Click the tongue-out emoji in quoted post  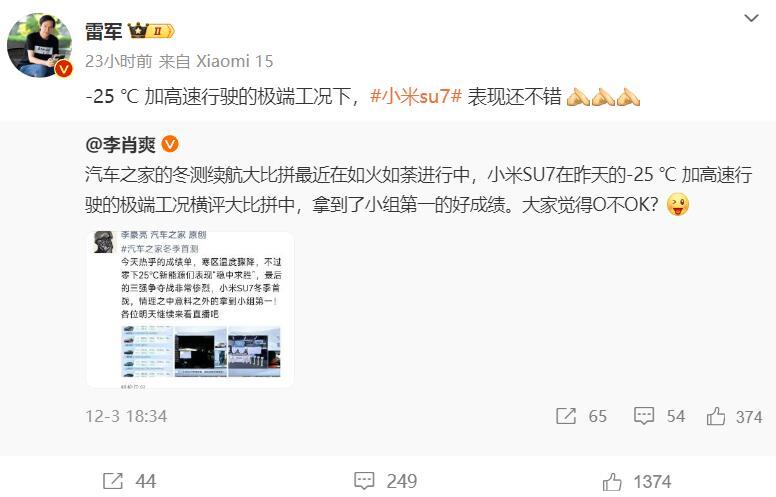point(678,205)
